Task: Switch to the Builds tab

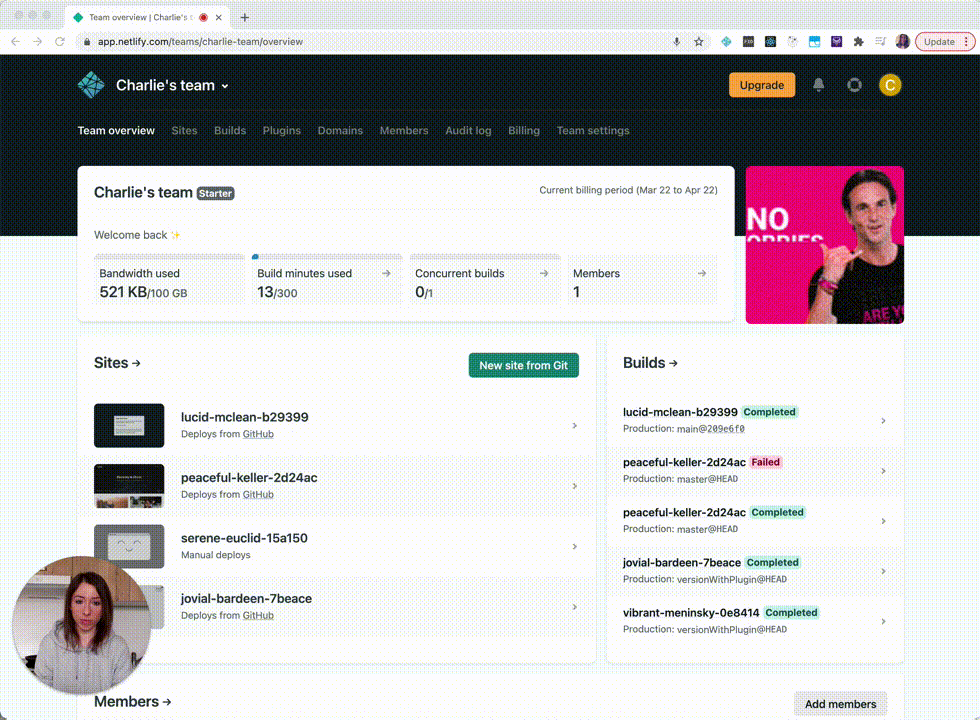Action: [230, 131]
